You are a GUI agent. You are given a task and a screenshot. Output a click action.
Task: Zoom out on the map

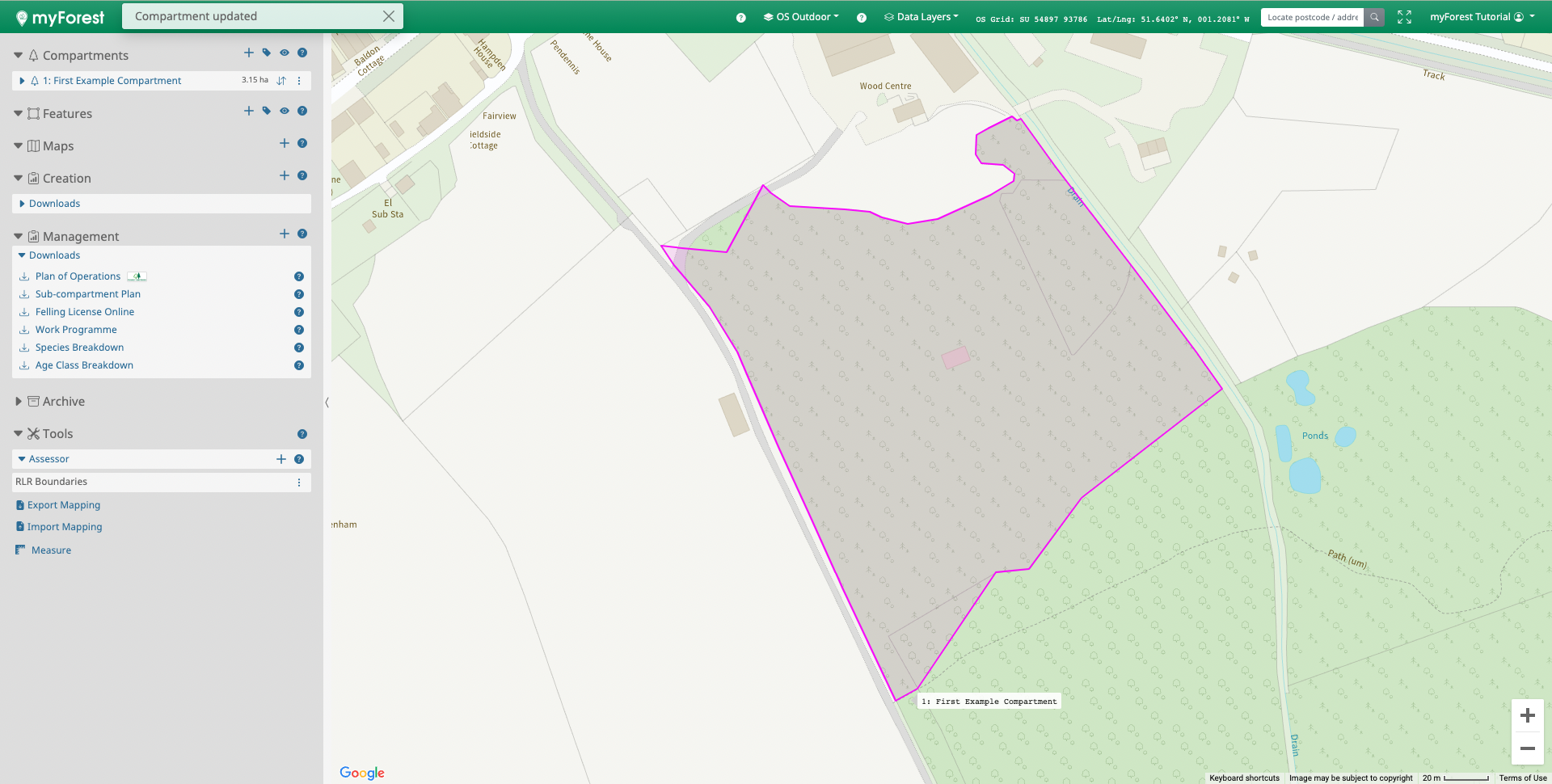pyautogui.click(x=1527, y=748)
